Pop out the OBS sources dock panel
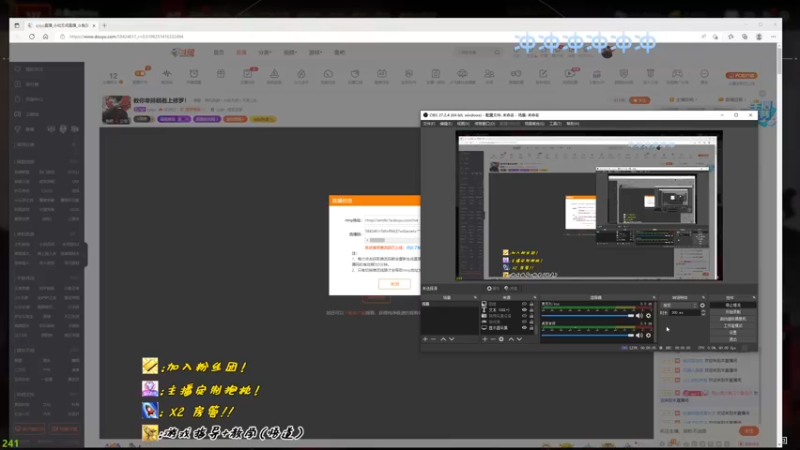Image resolution: width=800 pixels, height=450 pixels. click(x=535, y=297)
